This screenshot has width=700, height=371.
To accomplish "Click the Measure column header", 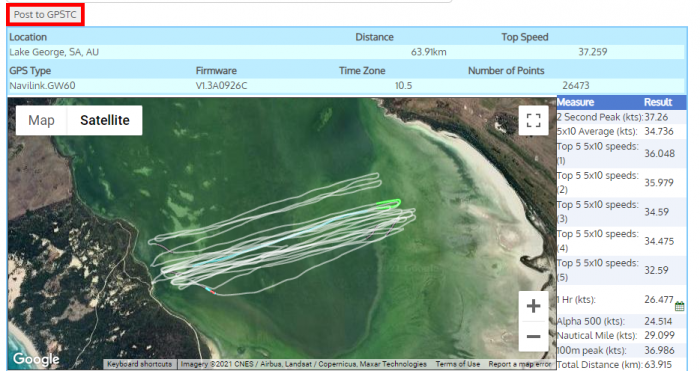I will 575,102.
